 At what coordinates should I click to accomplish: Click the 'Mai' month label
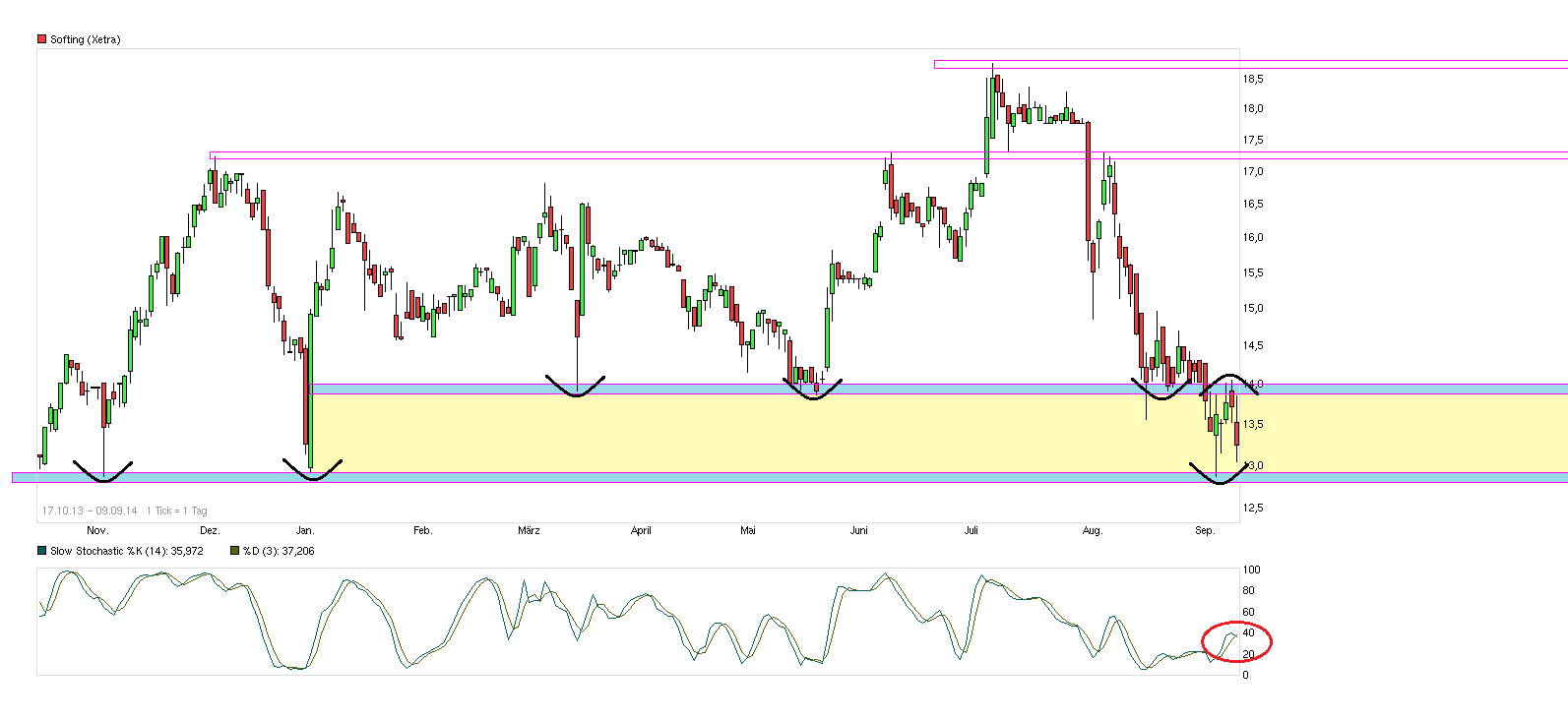click(x=748, y=530)
